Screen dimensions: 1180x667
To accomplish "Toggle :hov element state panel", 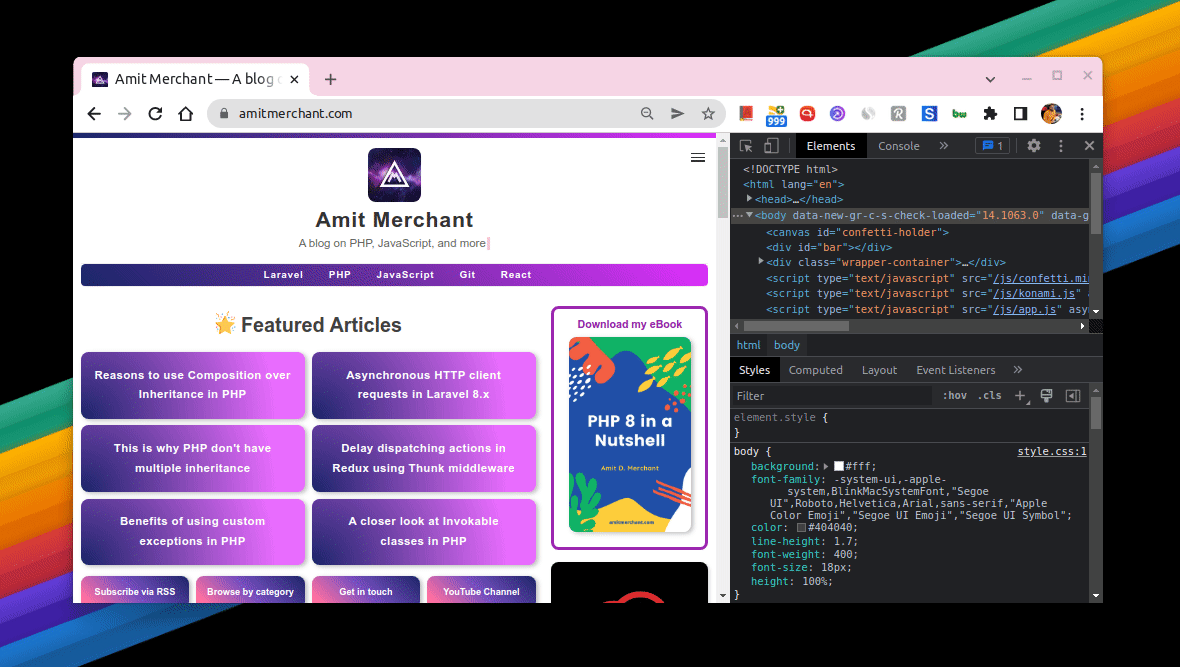I will tap(954, 395).
